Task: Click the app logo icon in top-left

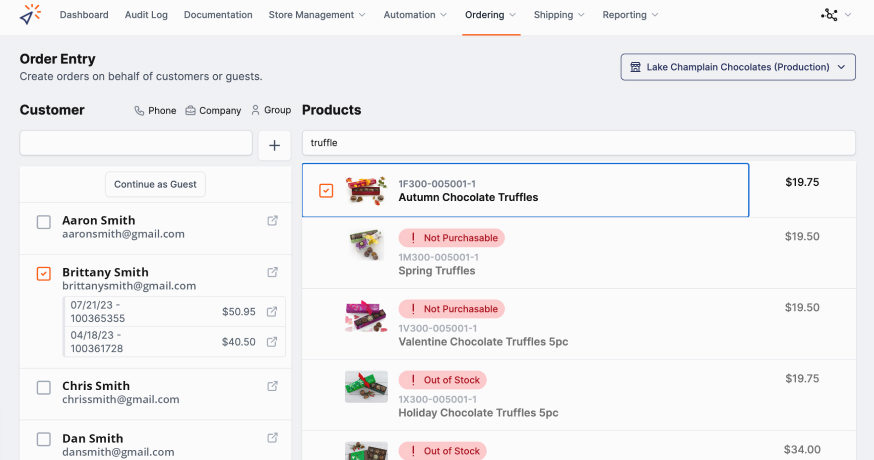Action: 31,15
